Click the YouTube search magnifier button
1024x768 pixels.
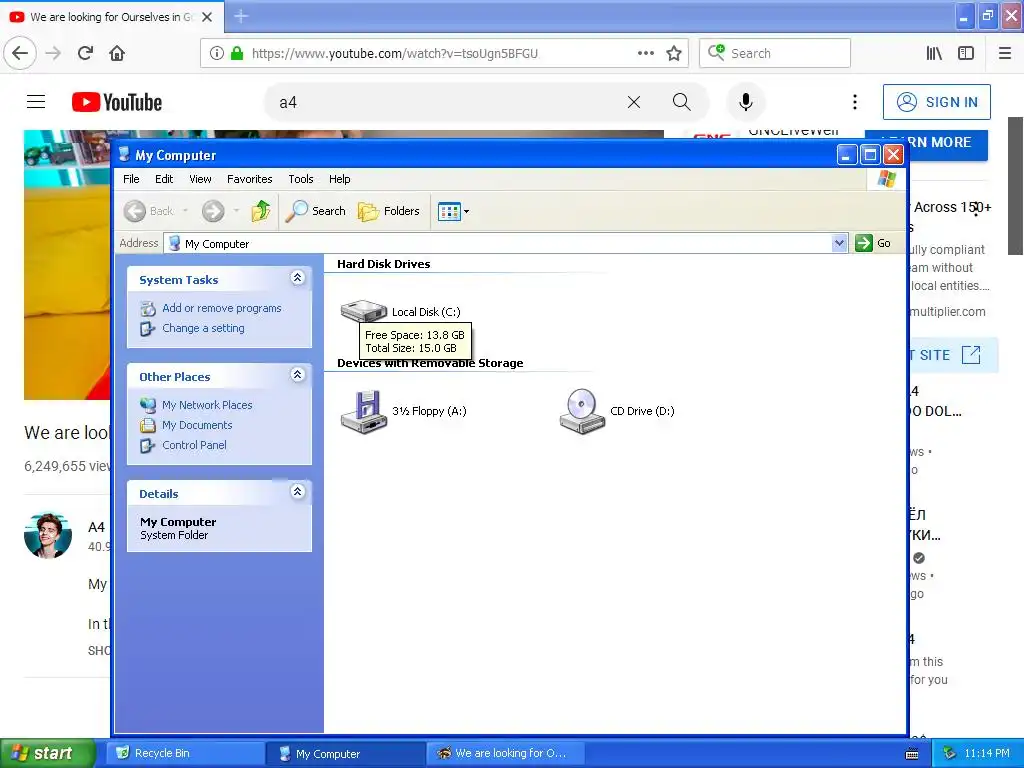(681, 102)
